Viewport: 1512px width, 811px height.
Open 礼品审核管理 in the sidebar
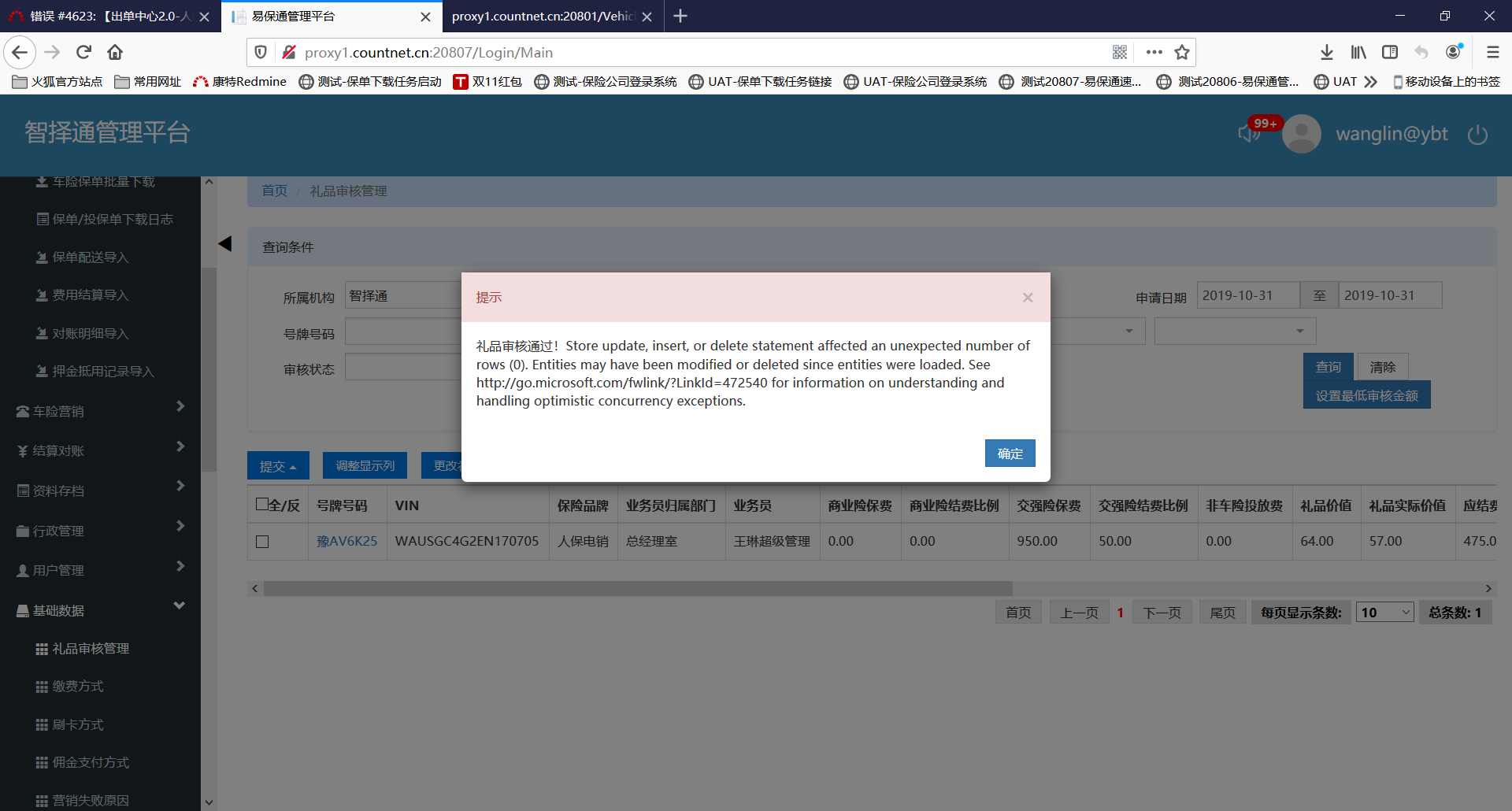[x=91, y=649]
